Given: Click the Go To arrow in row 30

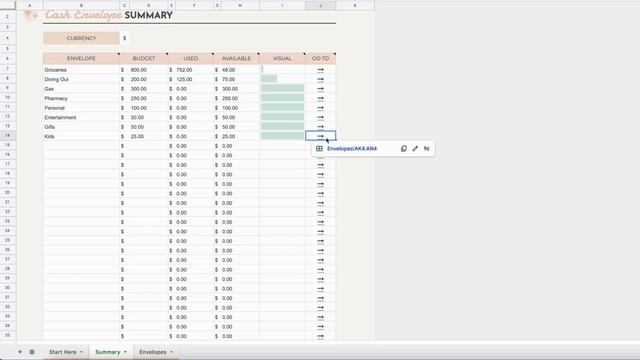Looking at the screenshot, I should (320, 289).
